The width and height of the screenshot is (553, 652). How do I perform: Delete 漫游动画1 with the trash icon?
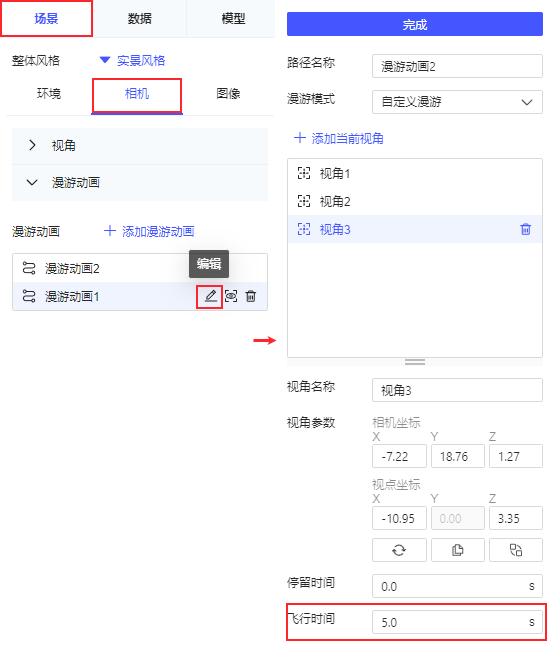tap(251, 296)
